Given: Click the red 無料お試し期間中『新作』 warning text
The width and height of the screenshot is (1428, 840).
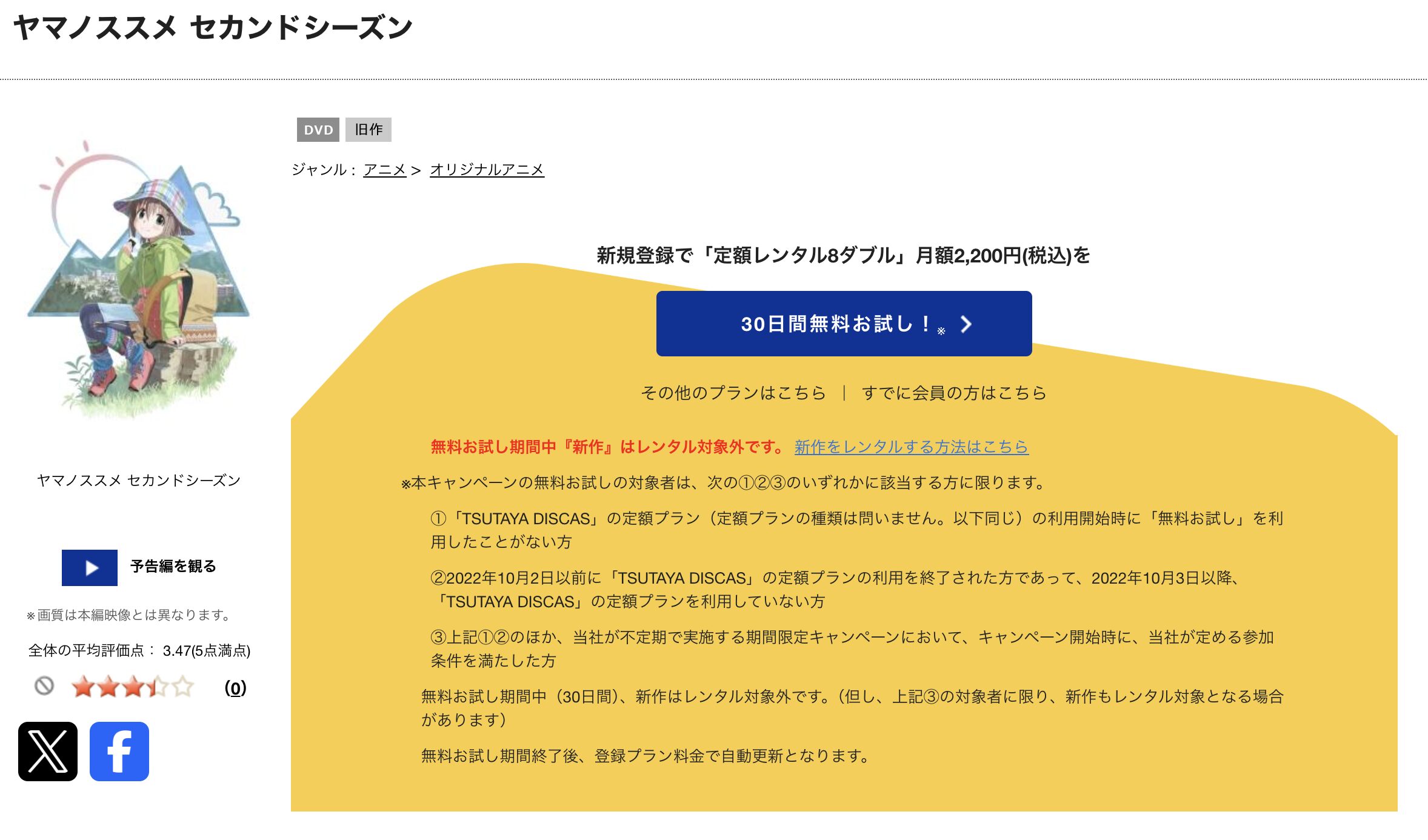Looking at the screenshot, I should click(x=608, y=447).
